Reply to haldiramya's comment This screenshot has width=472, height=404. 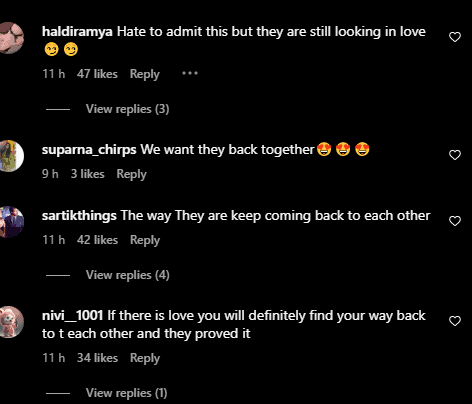(145, 74)
